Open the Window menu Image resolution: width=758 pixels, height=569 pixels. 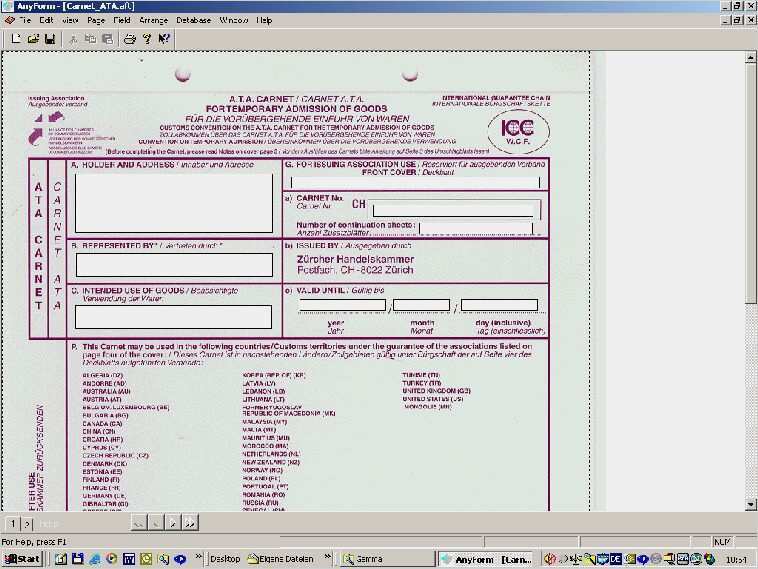233,20
